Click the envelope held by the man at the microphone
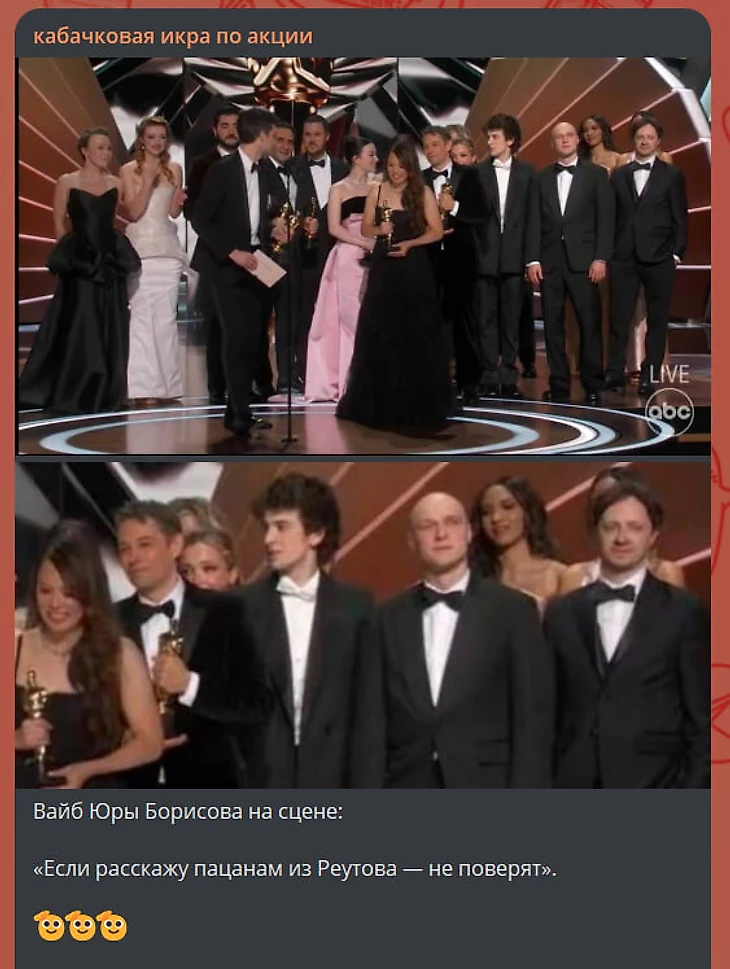This screenshot has height=969, width=730. [x=268, y=268]
